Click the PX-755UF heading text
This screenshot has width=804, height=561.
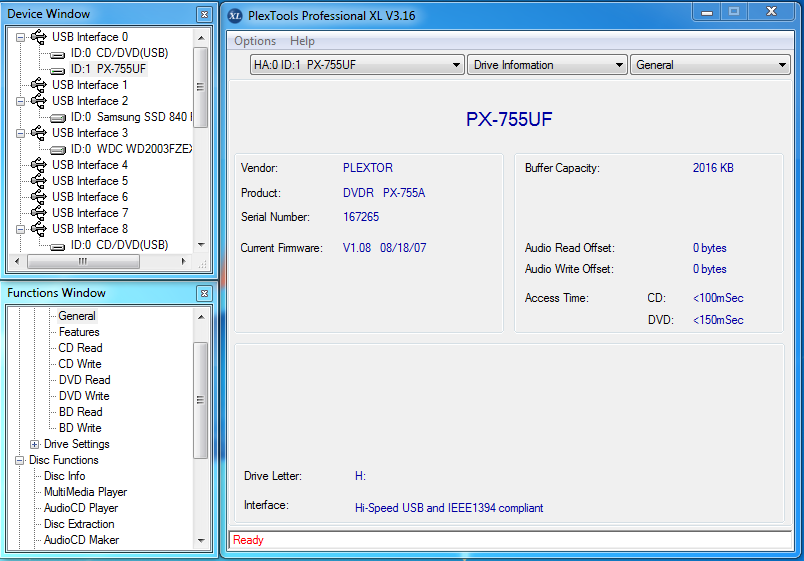(x=509, y=119)
